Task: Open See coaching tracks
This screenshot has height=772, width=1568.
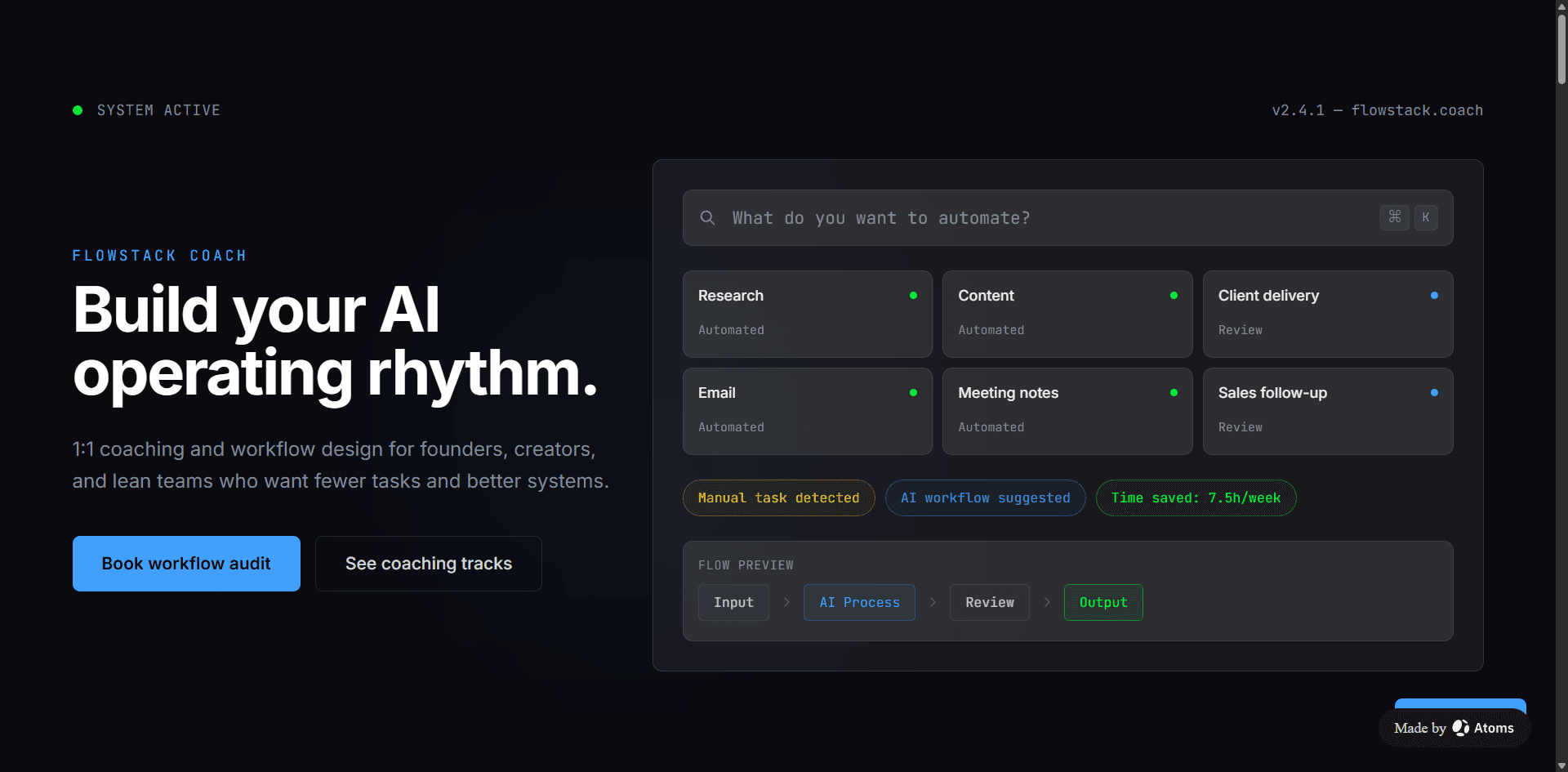Action: [x=429, y=564]
